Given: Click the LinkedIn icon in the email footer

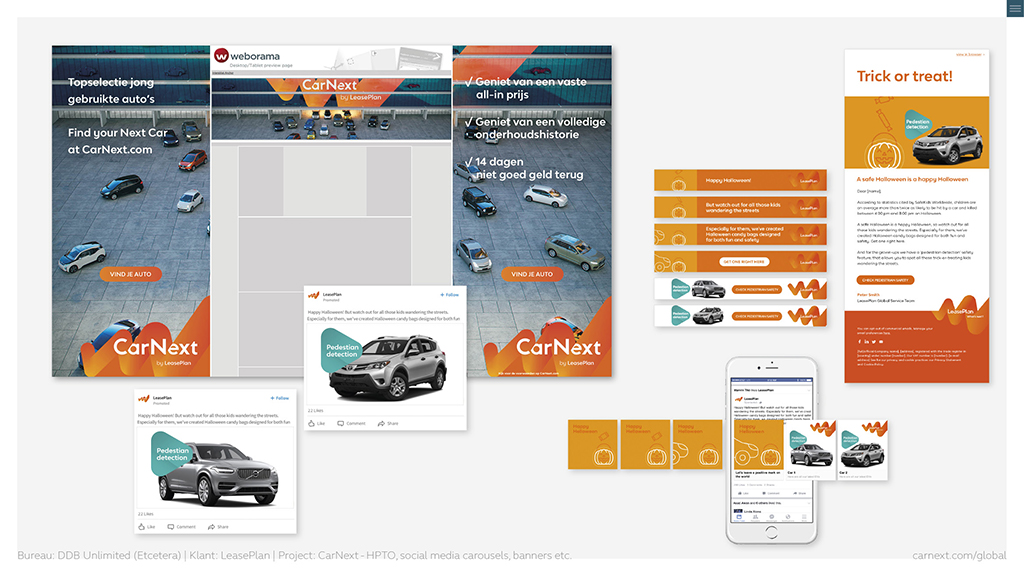Looking at the screenshot, I should pyautogui.click(x=867, y=342).
